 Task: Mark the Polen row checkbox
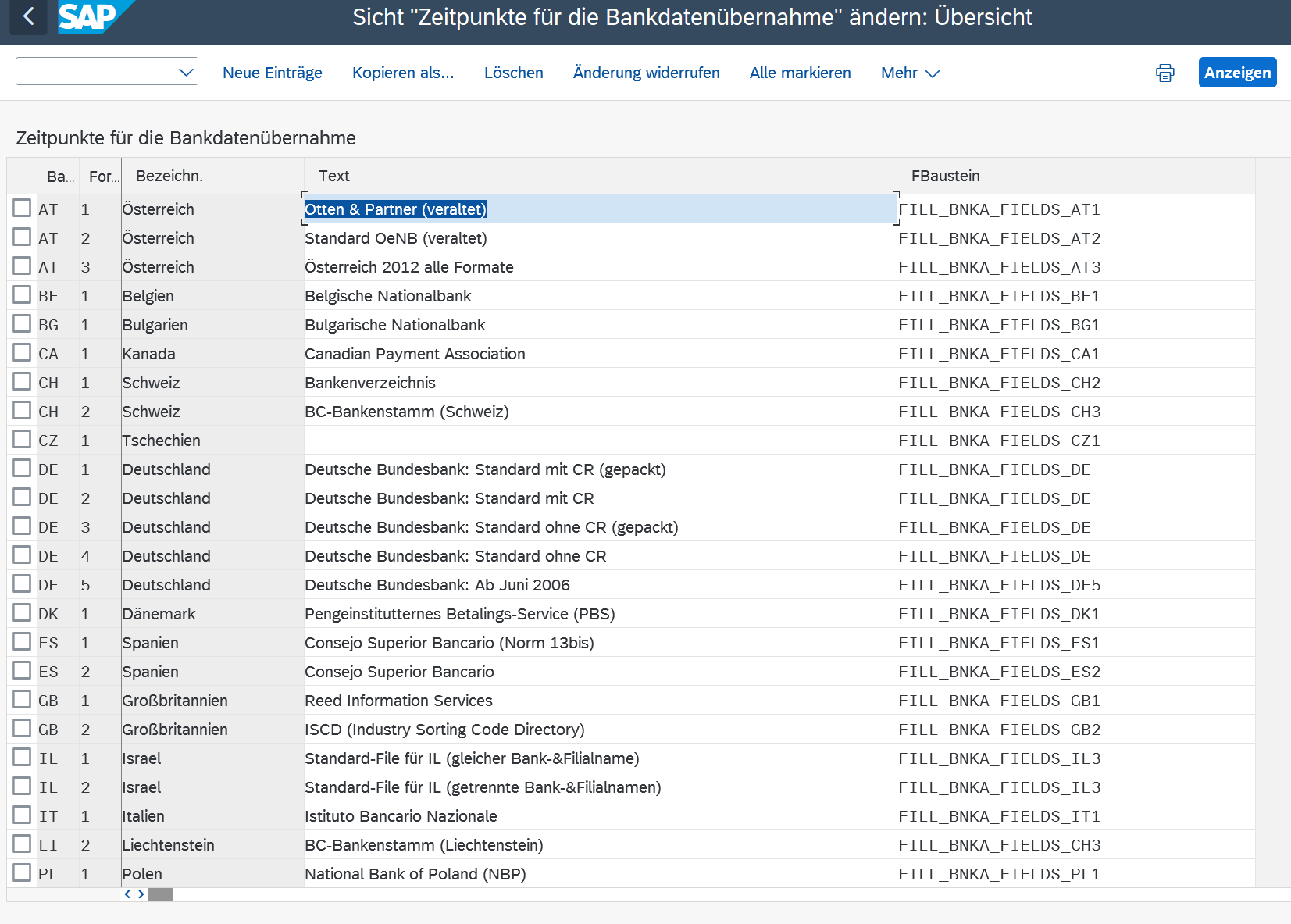[22, 873]
